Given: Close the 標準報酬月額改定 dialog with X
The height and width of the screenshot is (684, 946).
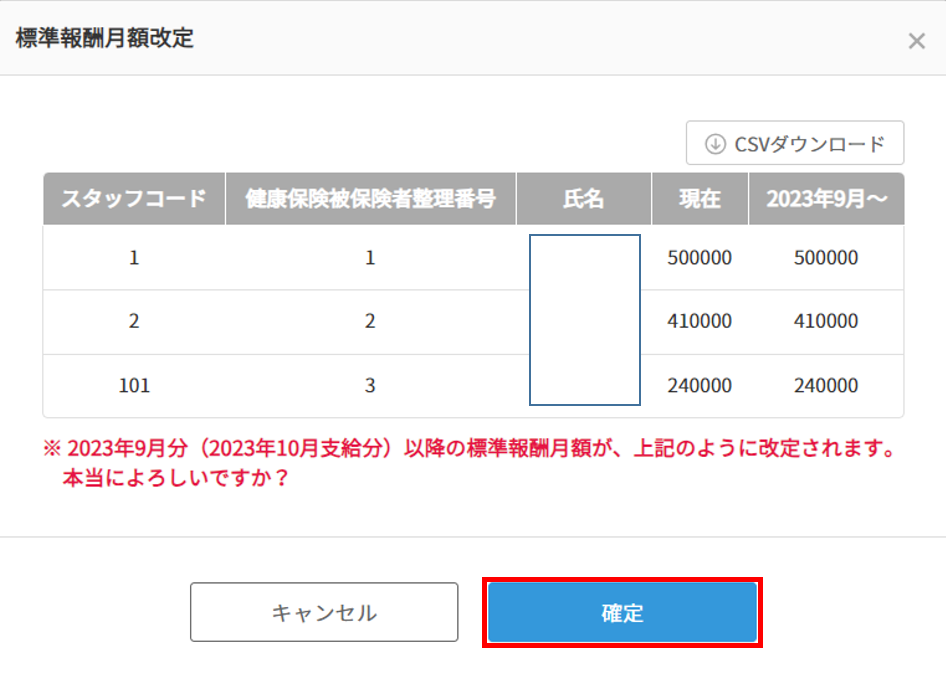Looking at the screenshot, I should pos(916,41).
